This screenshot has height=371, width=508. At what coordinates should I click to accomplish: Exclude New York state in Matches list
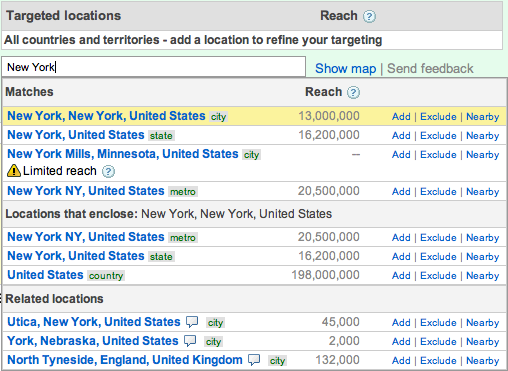(438, 135)
